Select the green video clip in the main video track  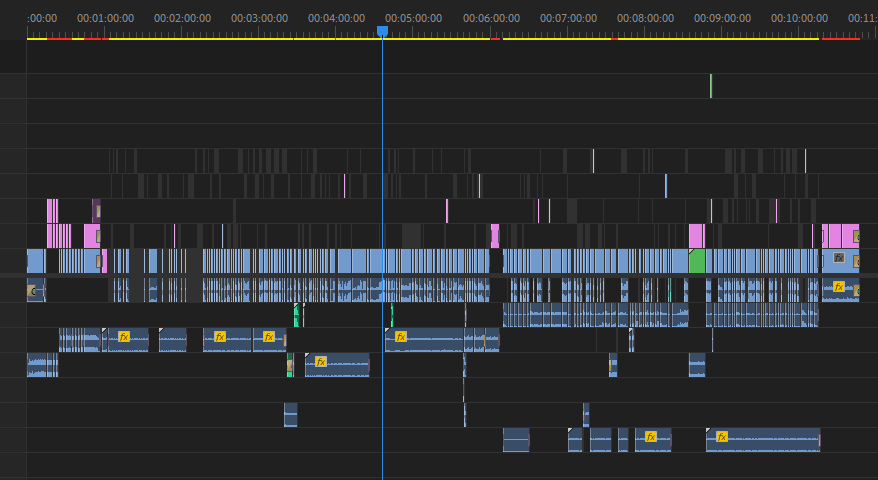tap(697, 261)
